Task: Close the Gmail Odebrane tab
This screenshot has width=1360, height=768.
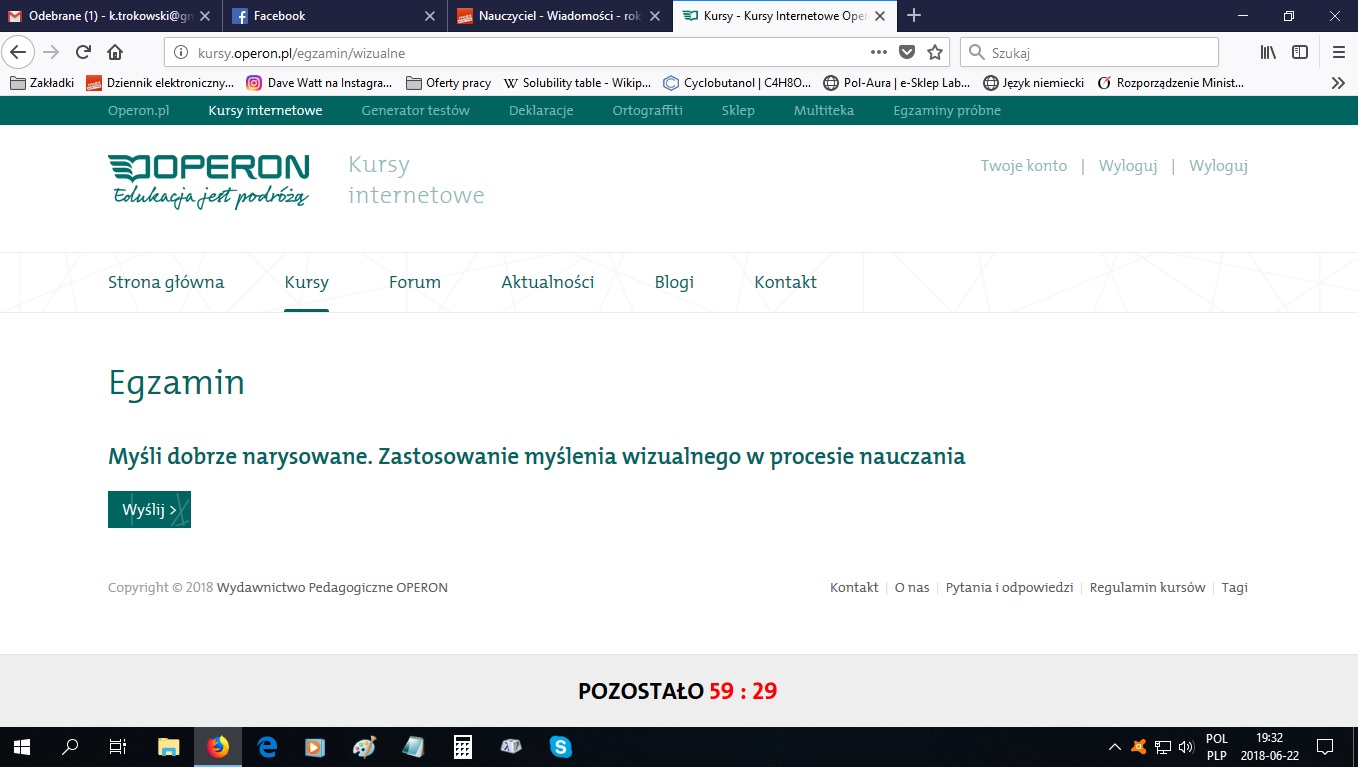Action: (204, 16)
